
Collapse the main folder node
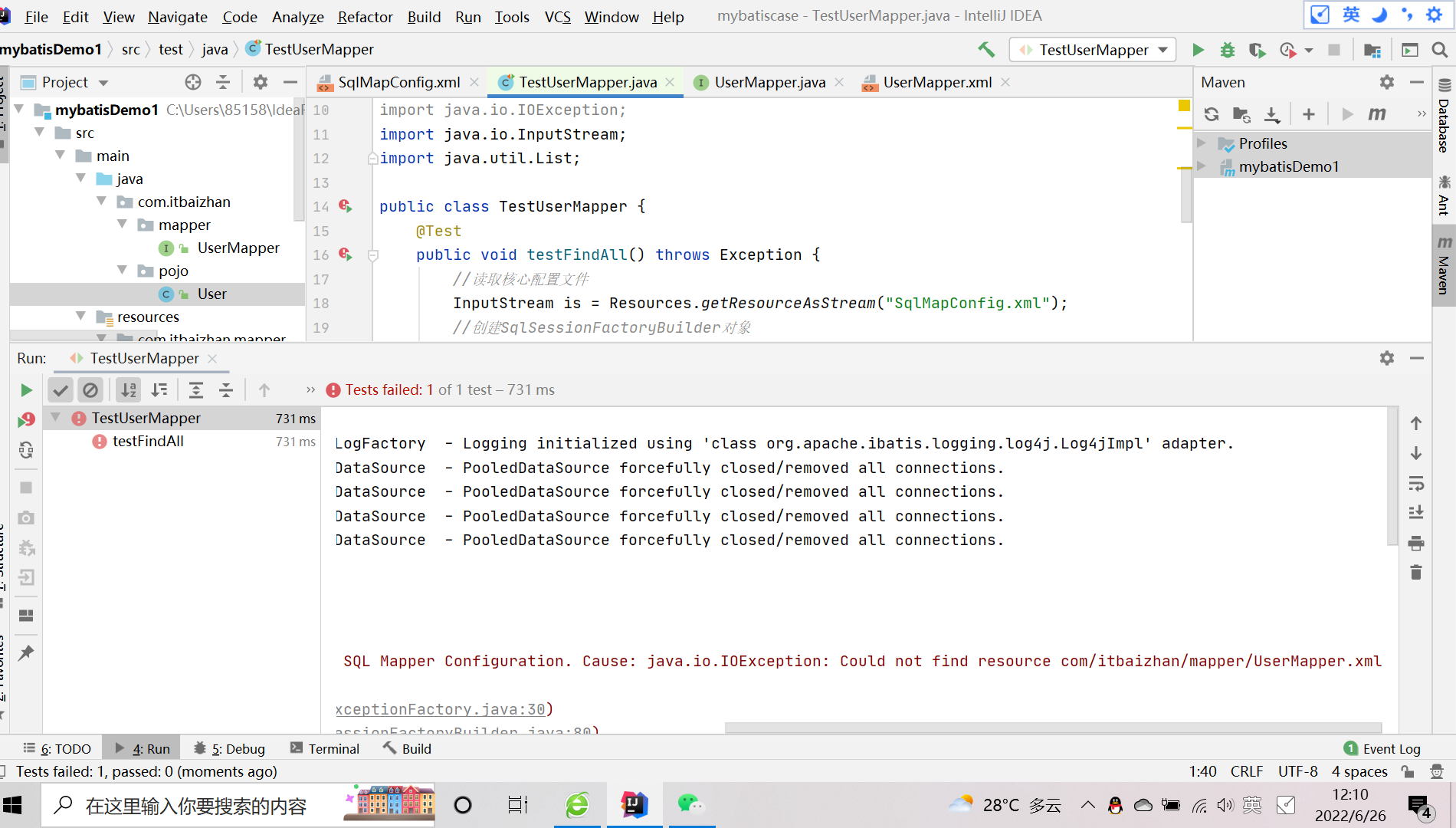pyautogui.click(x=61, y=155)
